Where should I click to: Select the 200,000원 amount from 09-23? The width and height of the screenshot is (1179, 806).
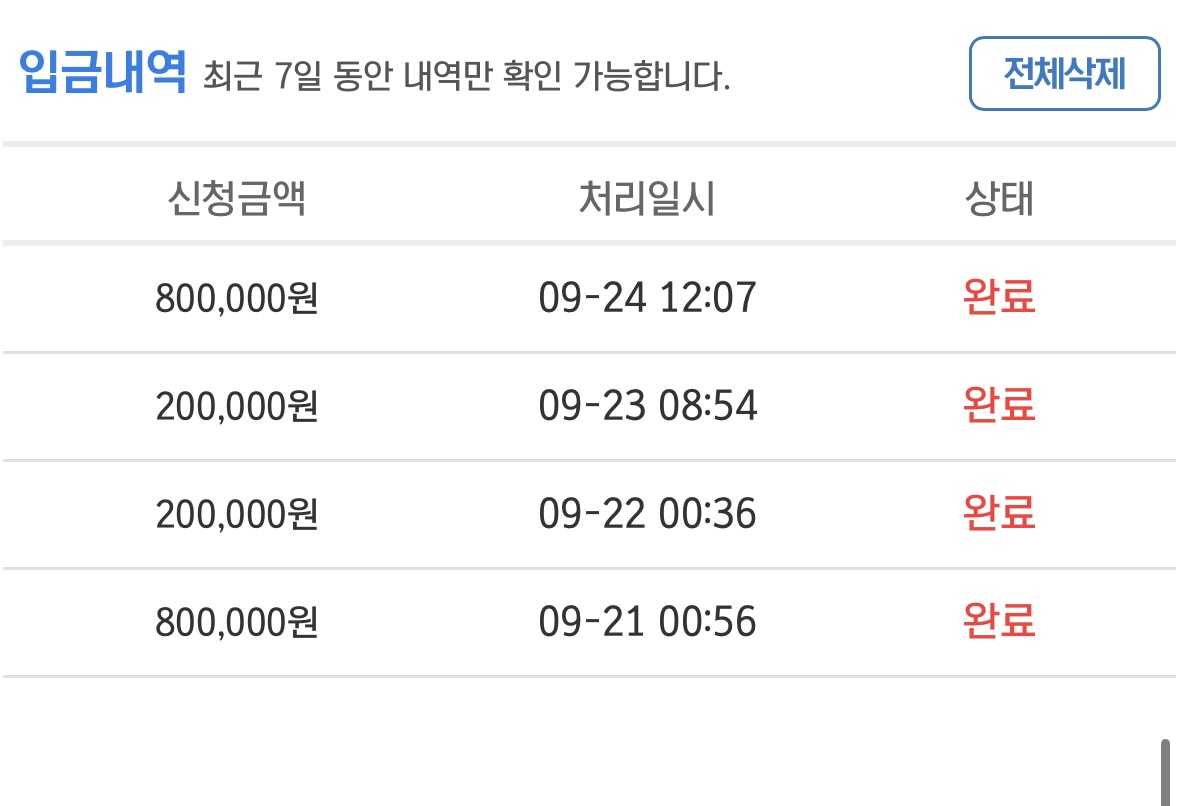236,406
